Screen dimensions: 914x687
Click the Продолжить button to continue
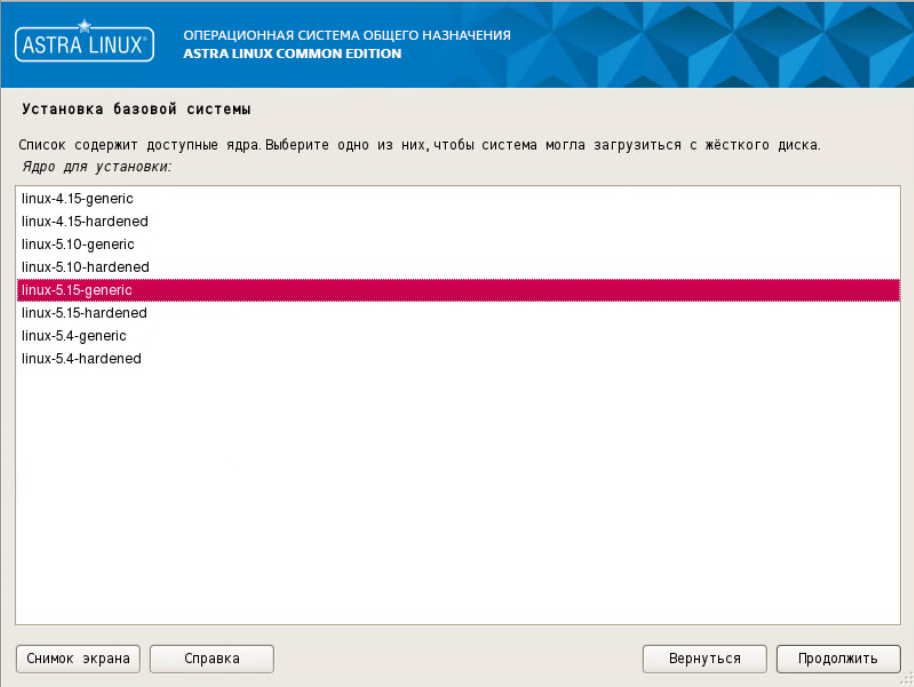838,658
